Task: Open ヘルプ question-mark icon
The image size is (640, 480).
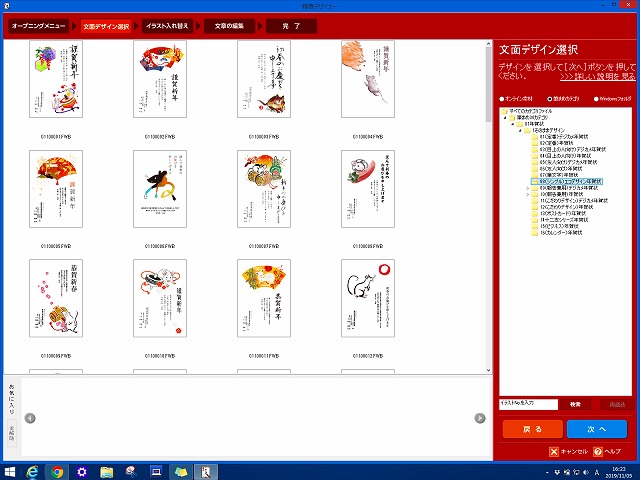Action: pyautogui.click(x=598, y=451)
